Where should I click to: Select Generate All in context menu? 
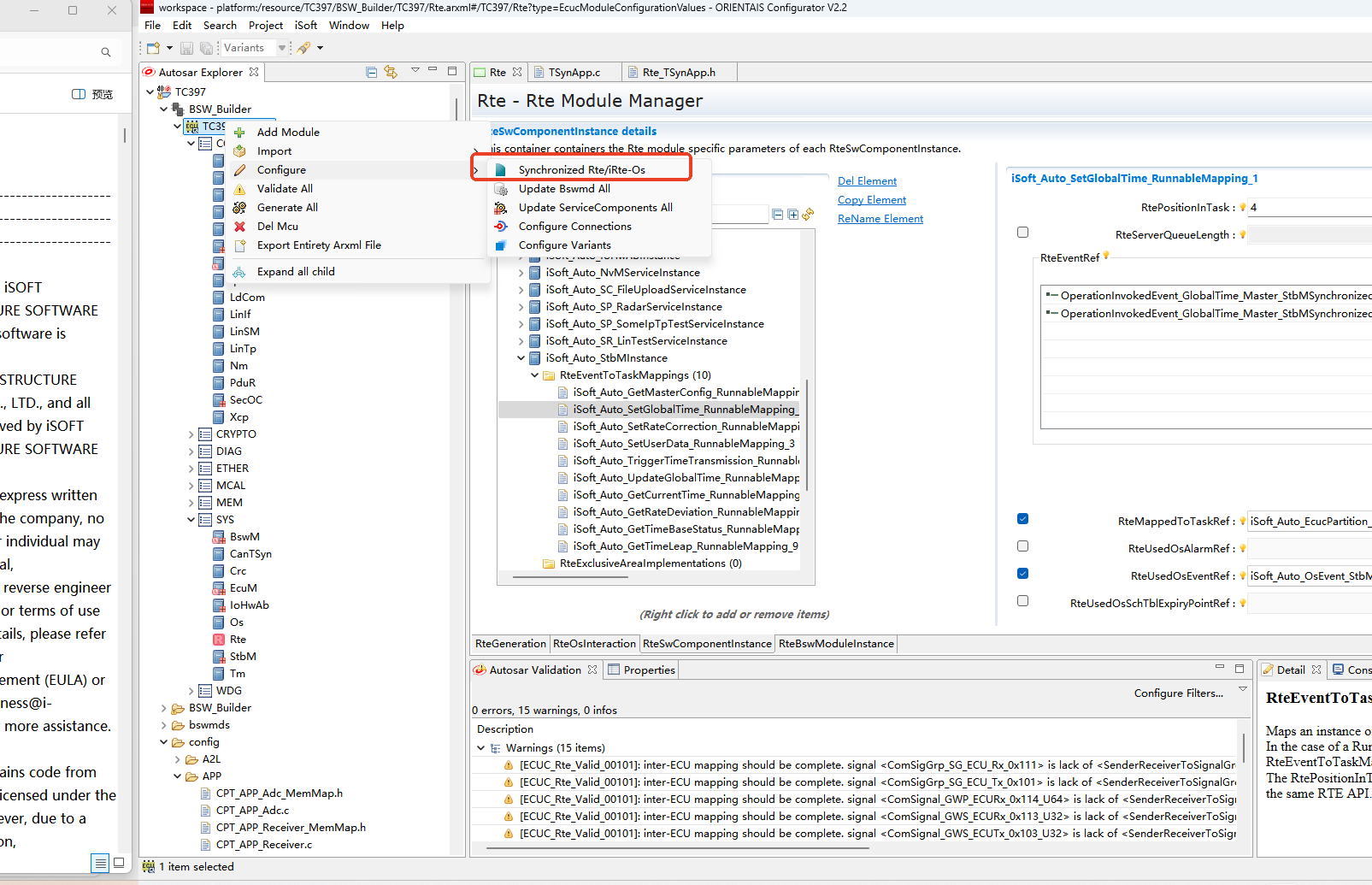pos(287,208)
